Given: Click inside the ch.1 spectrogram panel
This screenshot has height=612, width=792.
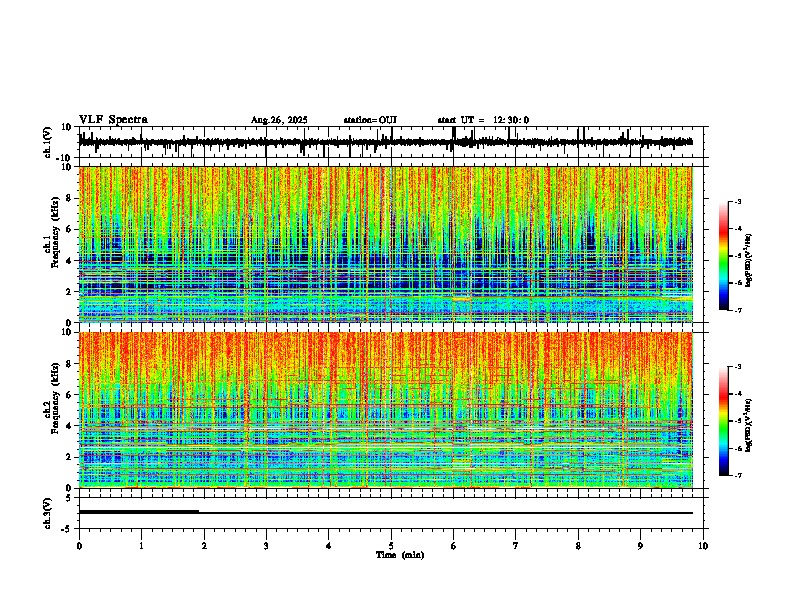Looking at the screenshot, I should point(385,244).
